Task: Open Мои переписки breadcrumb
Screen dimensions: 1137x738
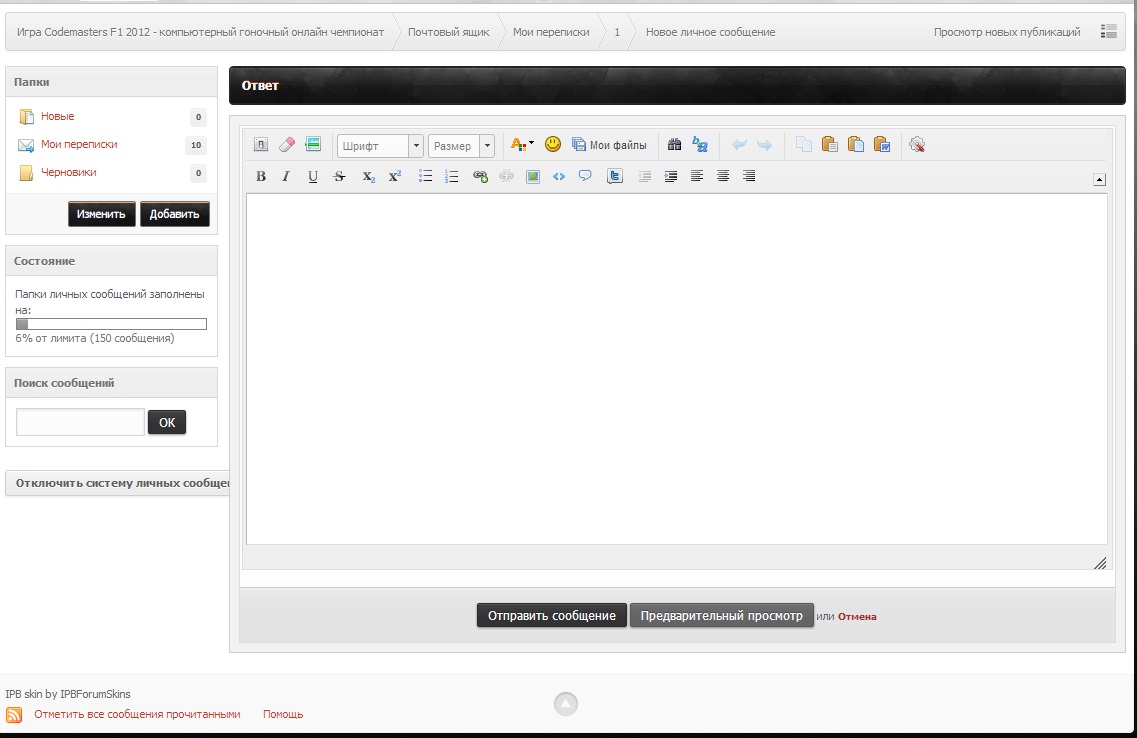Action: [x=551, y=32]
